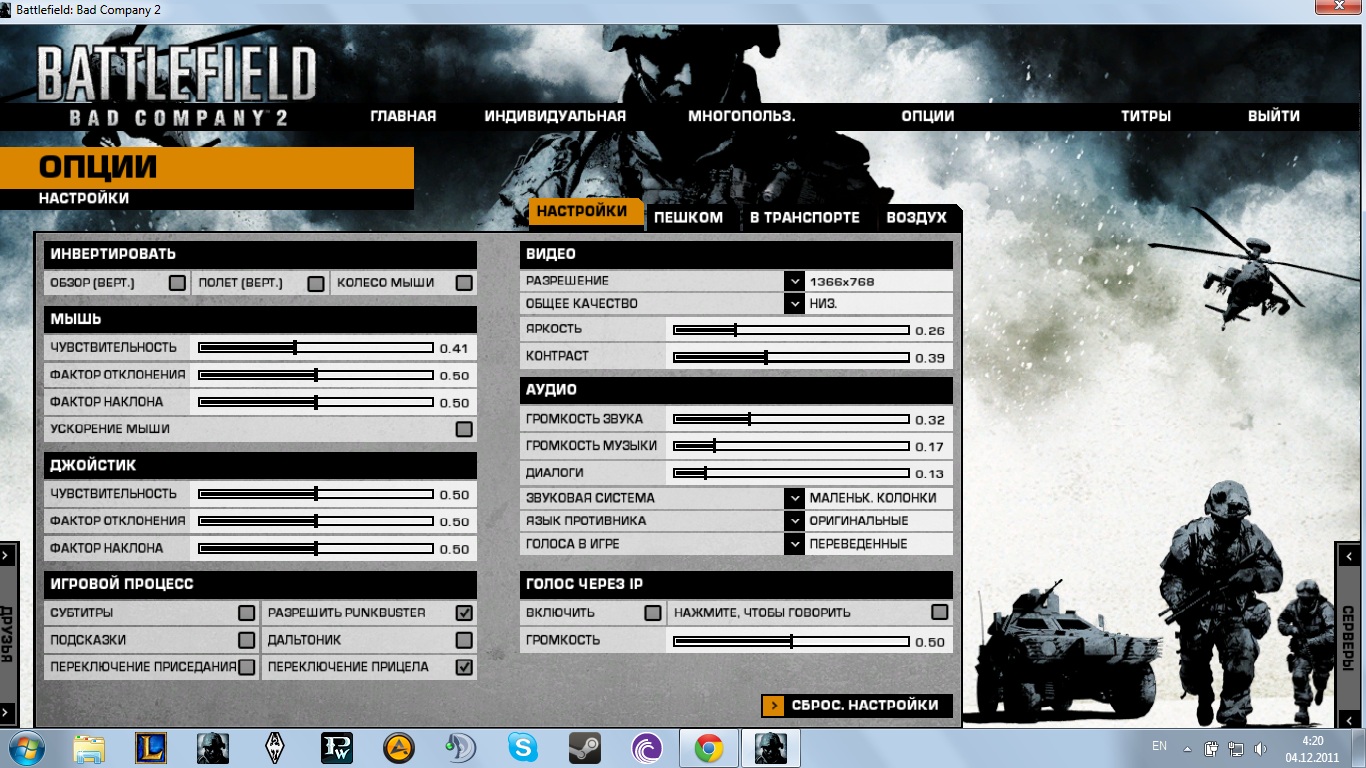Switch to the В транспорте tab
This screenshot has height=768, width=1366.
click(x=804, y=218)
